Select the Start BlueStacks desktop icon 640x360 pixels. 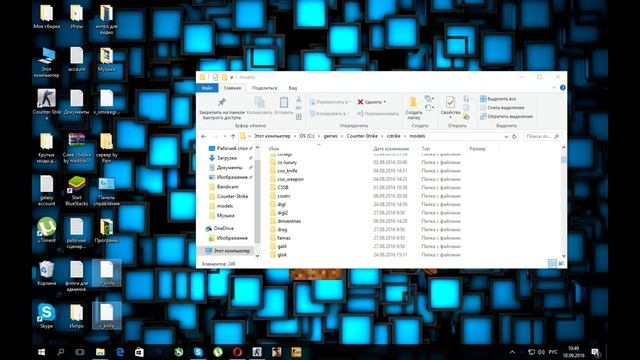click(x=76, y=191)
